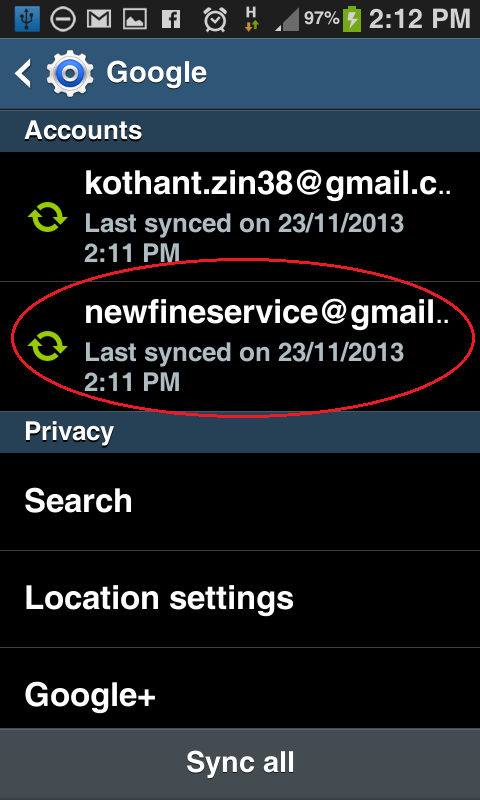Image resolution: width=480 pixels, height=800 pixels.
Task: Tap sync icon for newfineservice account
Action: pyautogui.click(x=47, y=346)
